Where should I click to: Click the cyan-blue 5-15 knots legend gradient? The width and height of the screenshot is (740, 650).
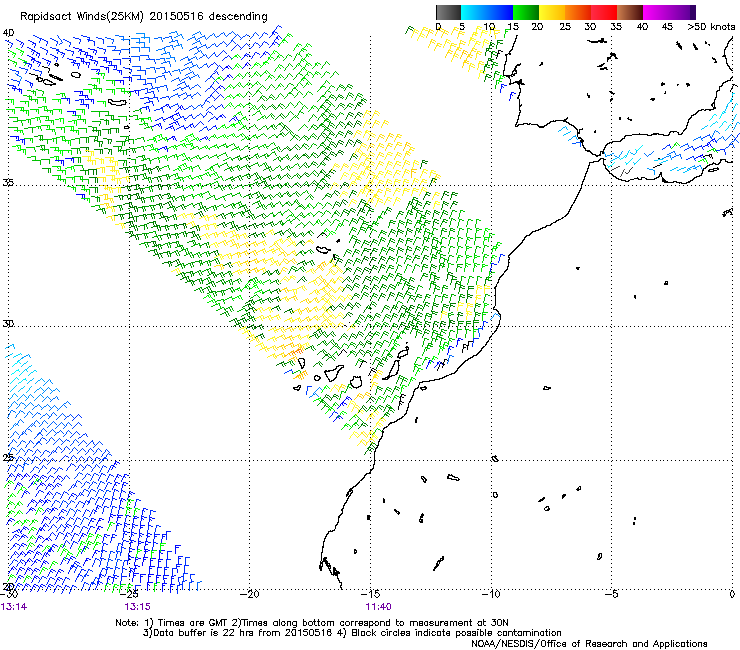pyautogui.click(x=487, y=12)
